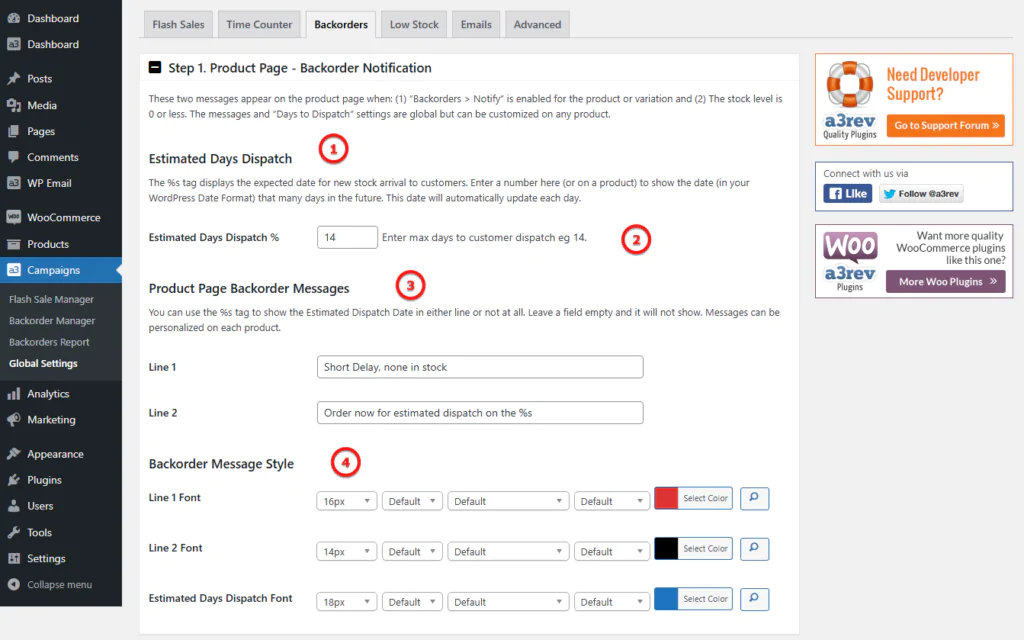Click the Products box icon
1024x640 pixels.
pos(14,244)
